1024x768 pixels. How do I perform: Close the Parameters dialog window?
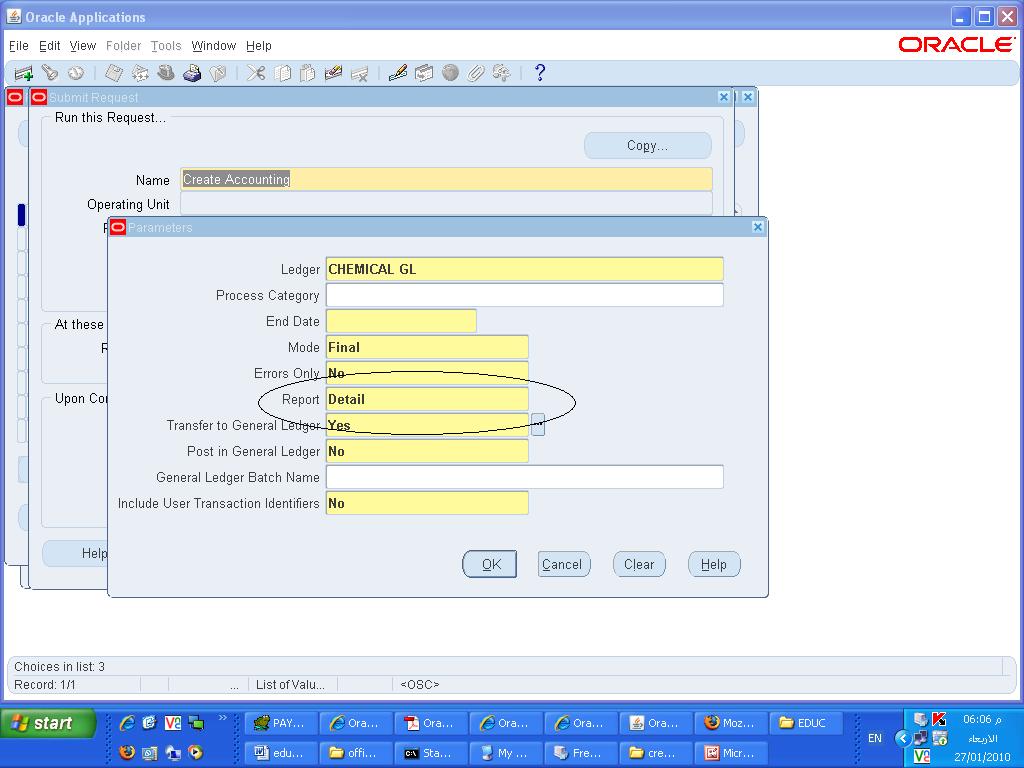pos(757,227)
